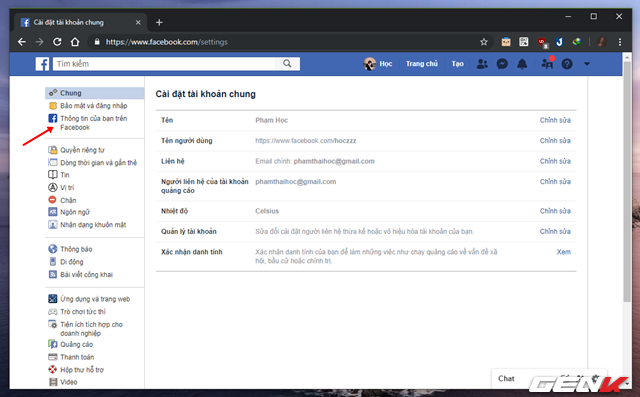Open the Ngôn ngữ settings item
Viewport: 640px width, 397px height.
pyautogui.click(x=75, y=212)
